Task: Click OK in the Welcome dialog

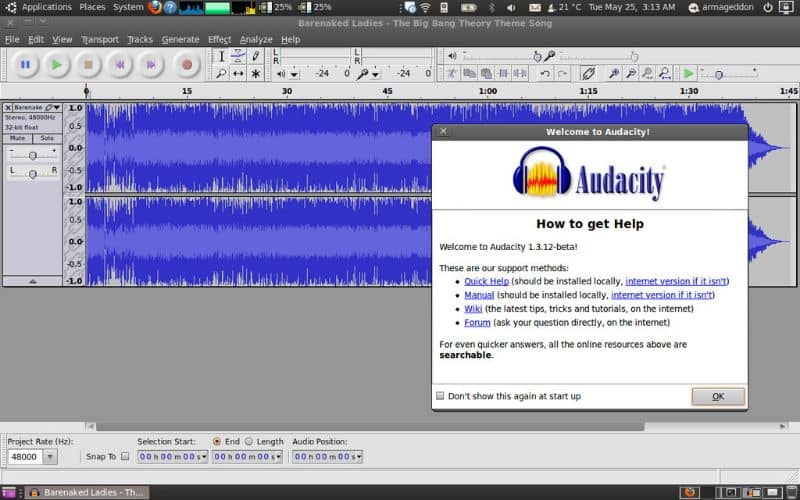Action: click(717, 396)
